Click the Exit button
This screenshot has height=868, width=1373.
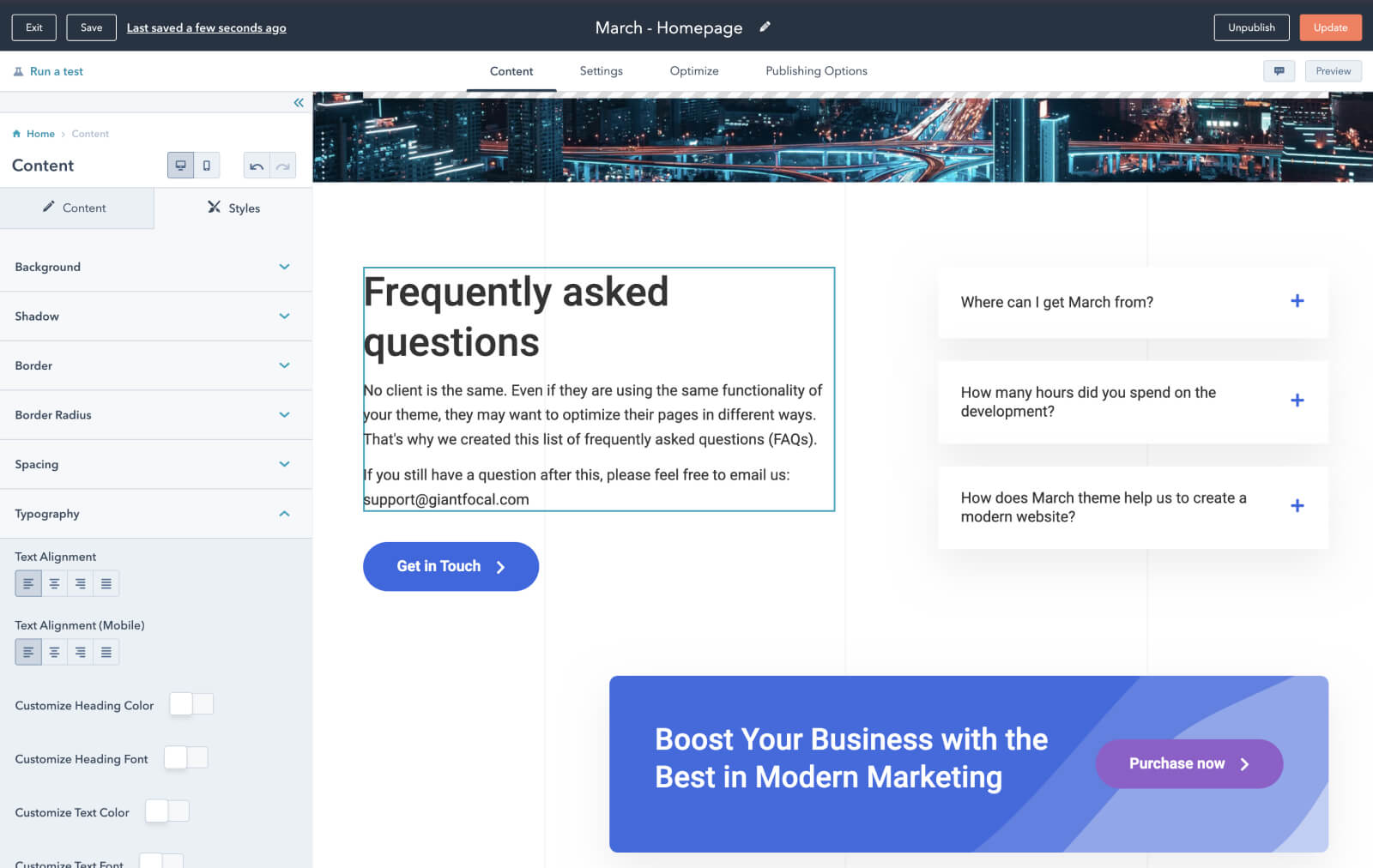tap(34, 27)
